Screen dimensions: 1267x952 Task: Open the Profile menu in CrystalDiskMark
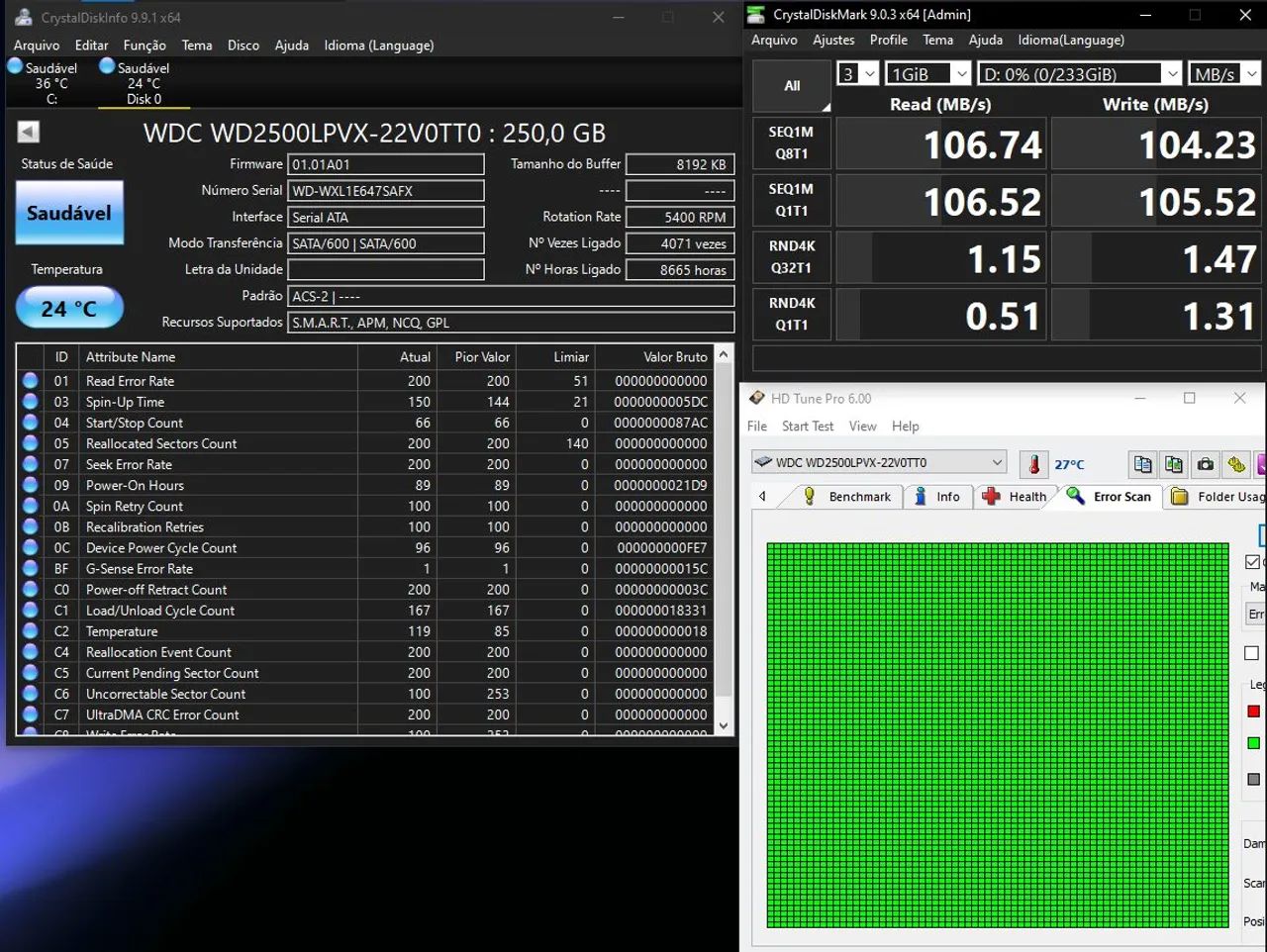point(889,41)
